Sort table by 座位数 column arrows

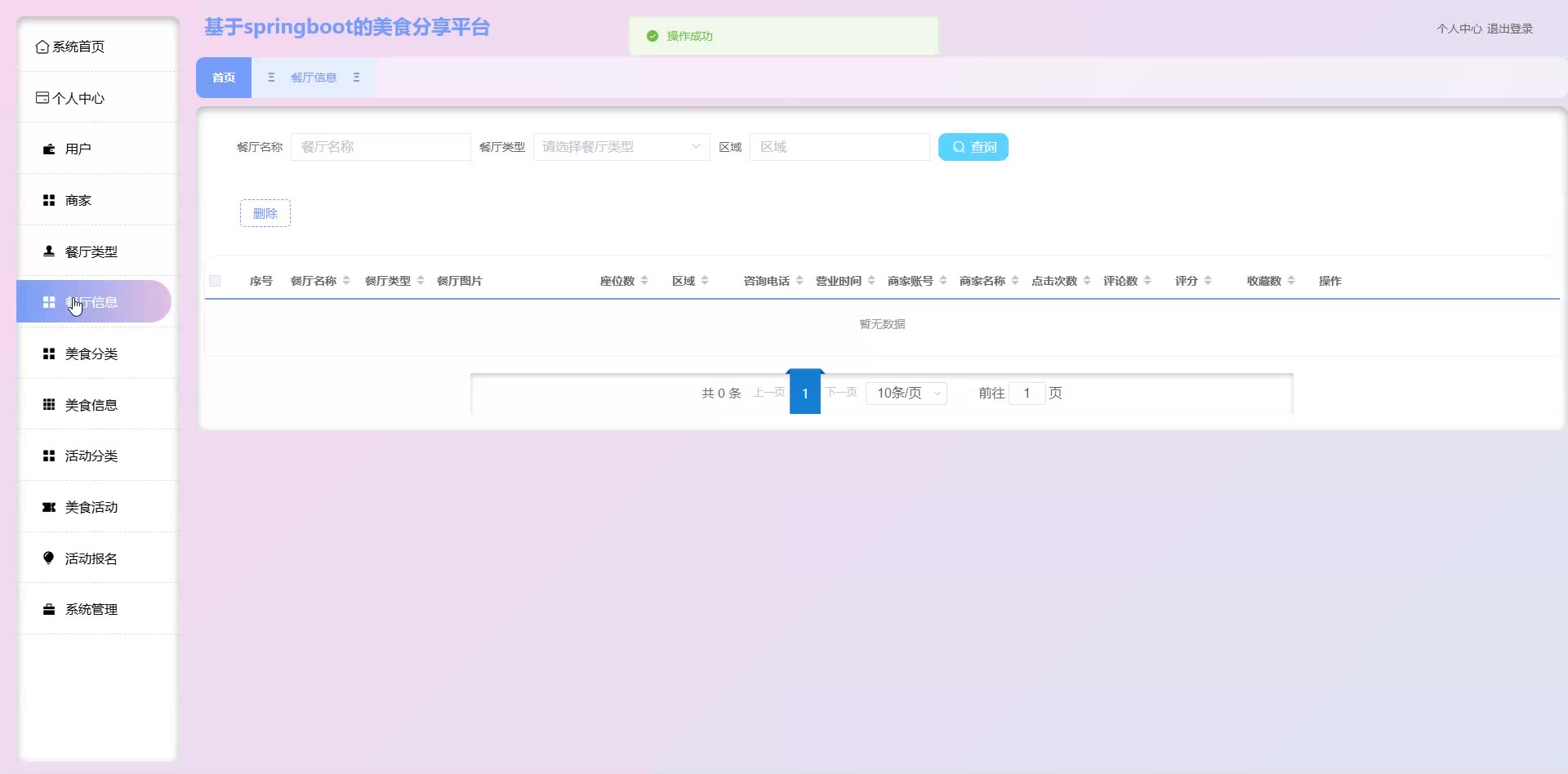pos(644,281)
